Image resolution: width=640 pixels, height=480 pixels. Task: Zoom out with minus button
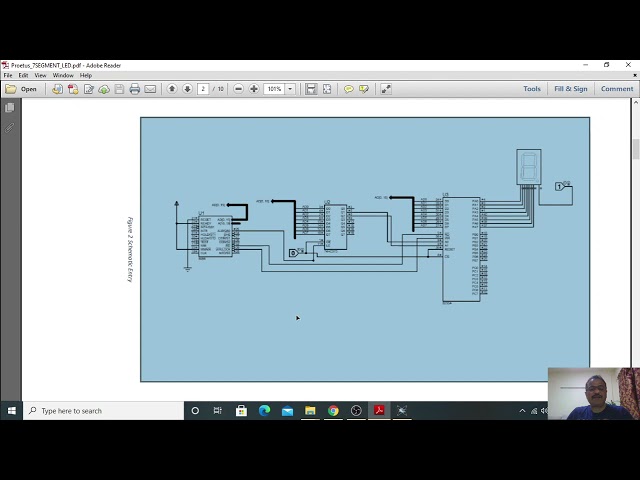[x=239, y=89]
